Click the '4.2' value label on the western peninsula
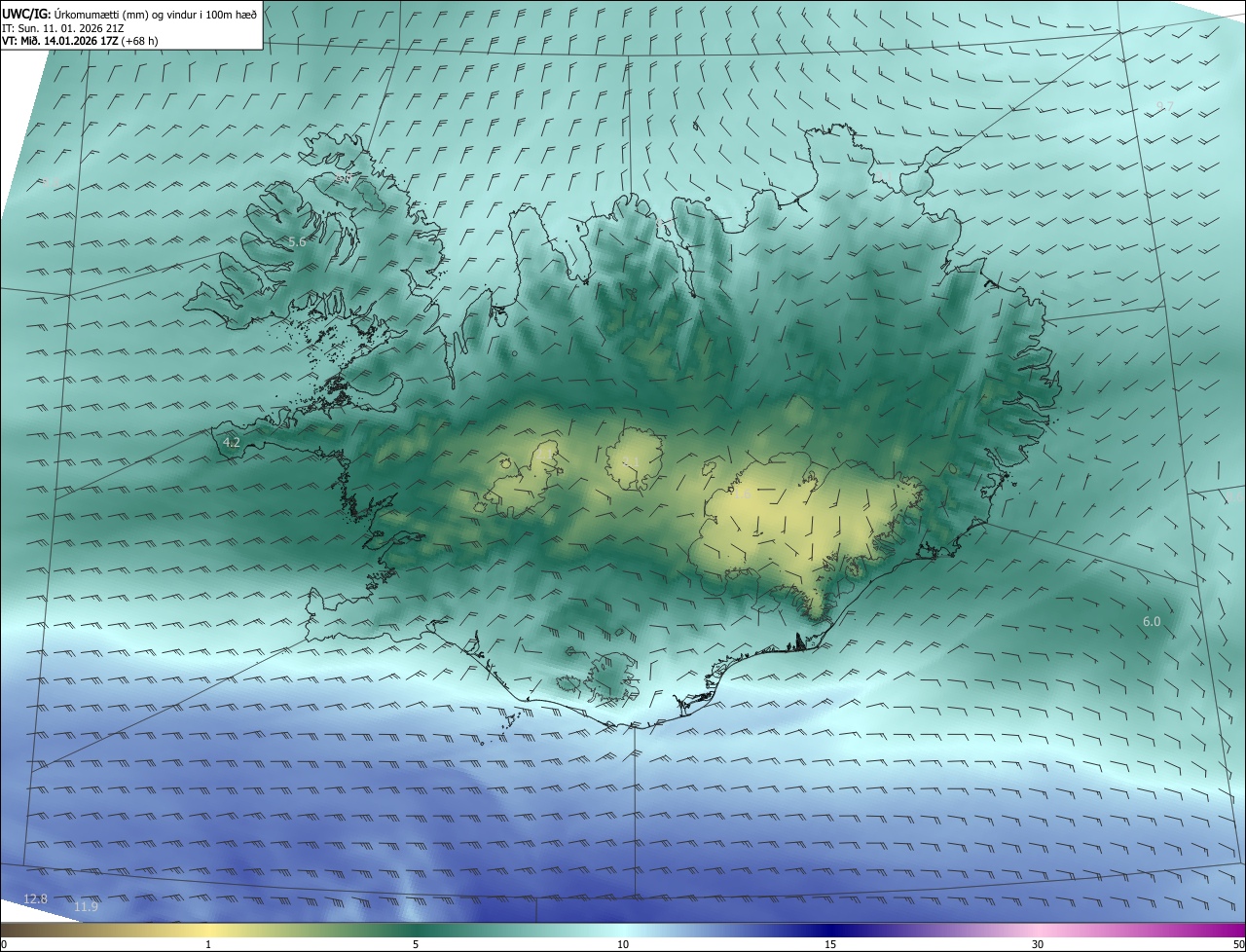The width and height of the screenshot is (1246, 952). pos(232,442)
